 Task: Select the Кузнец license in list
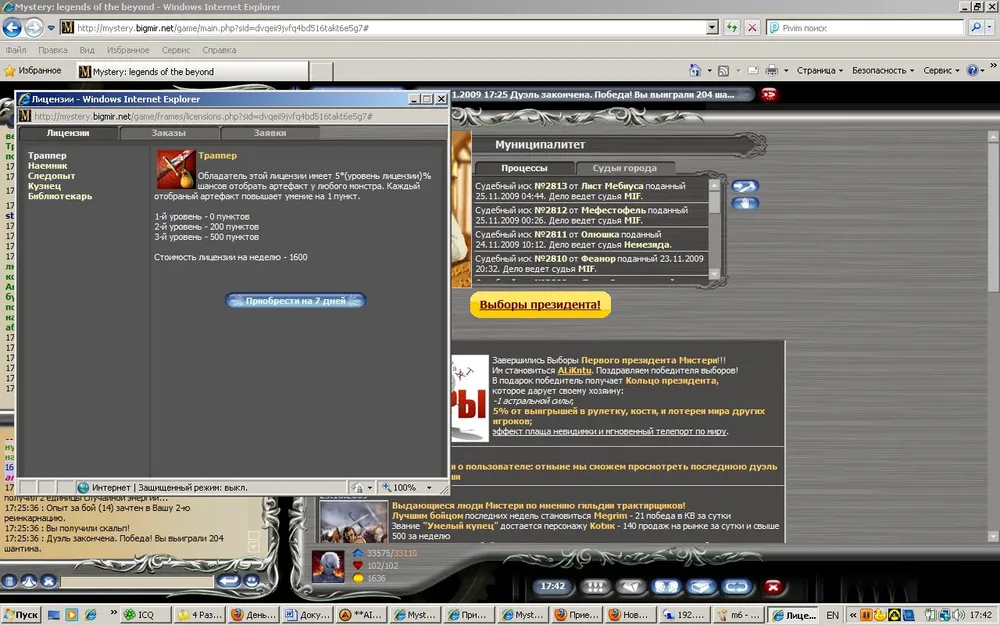(45, 186)
